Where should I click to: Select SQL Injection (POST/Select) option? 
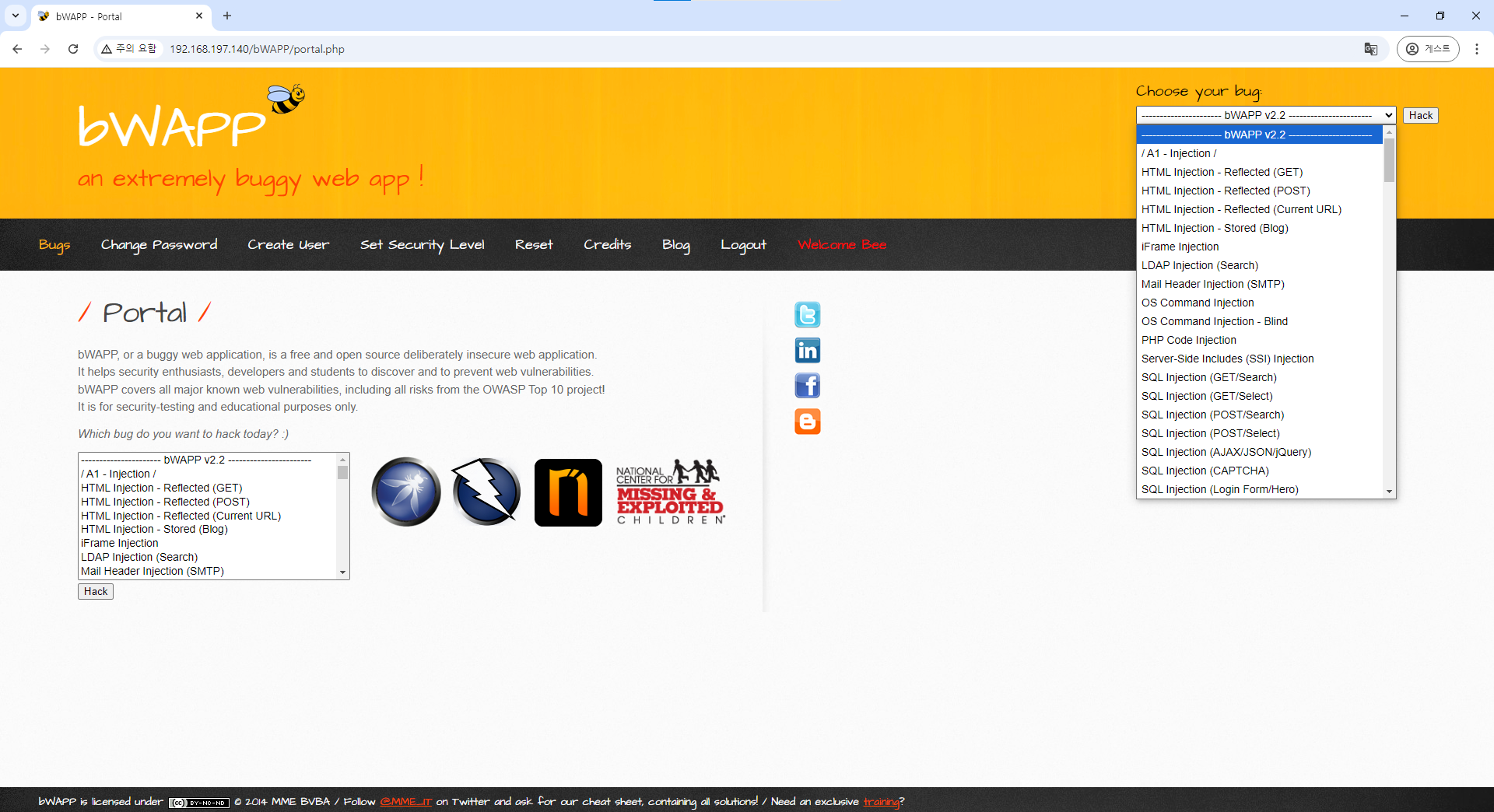tap(1259, 433)
